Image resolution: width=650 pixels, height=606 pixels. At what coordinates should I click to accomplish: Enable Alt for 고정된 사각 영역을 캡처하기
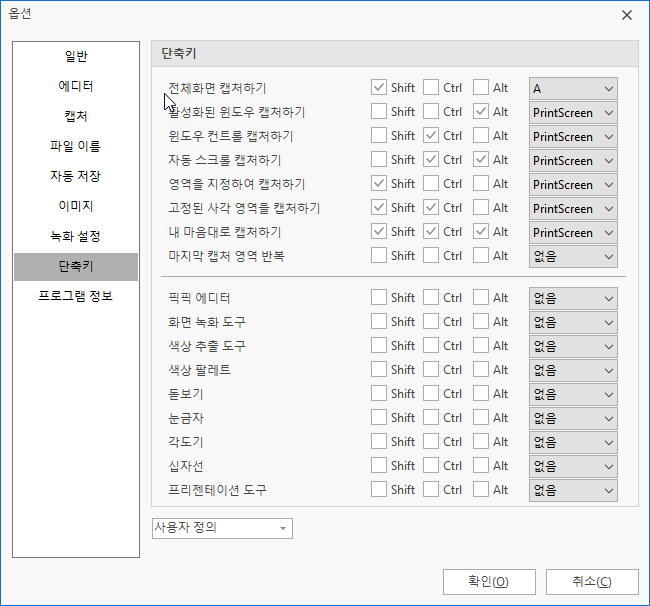point(481,208)
